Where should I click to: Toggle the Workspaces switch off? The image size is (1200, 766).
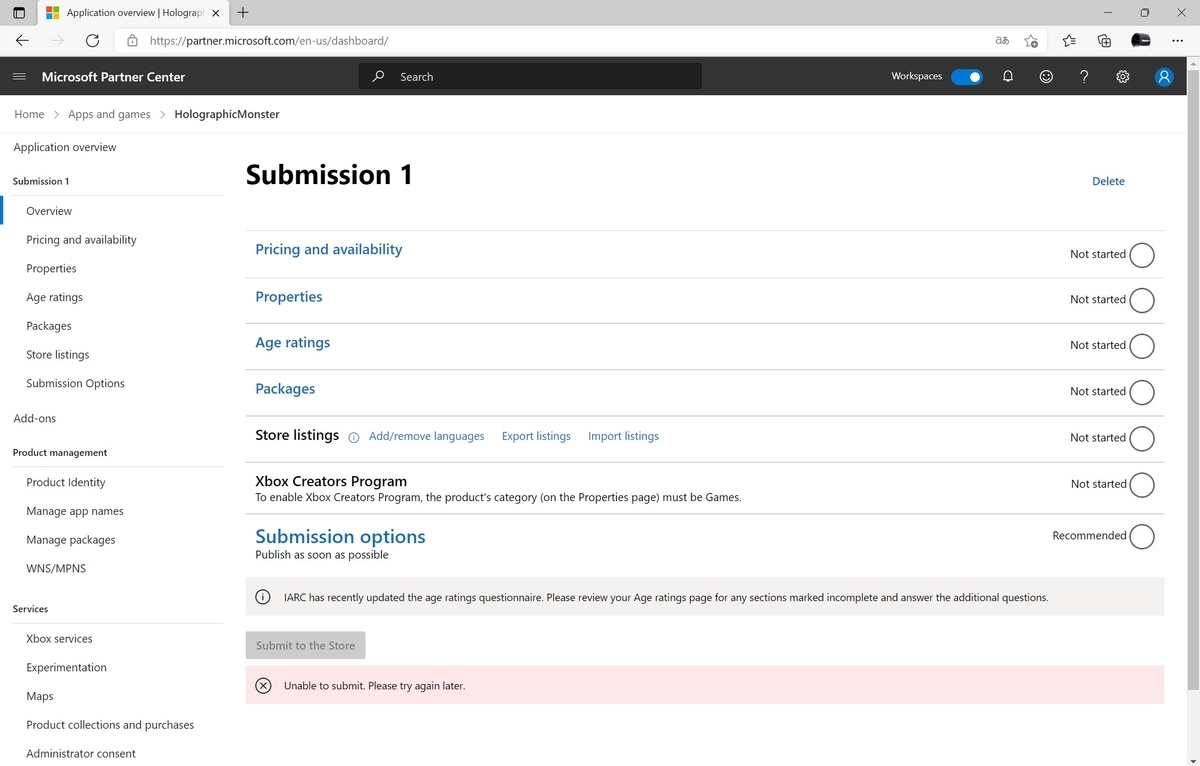(x=967, y=77)
